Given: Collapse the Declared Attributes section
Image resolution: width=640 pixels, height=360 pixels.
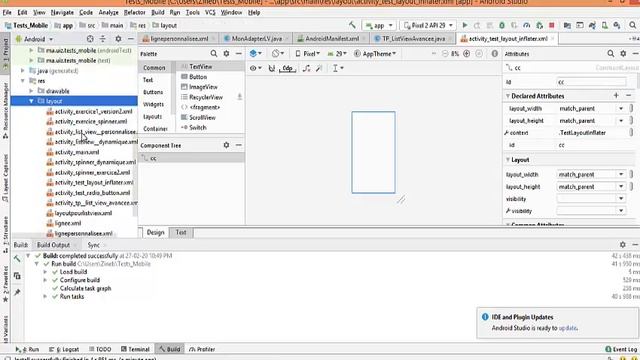Looking at the screenshot, I should [508, 96].
